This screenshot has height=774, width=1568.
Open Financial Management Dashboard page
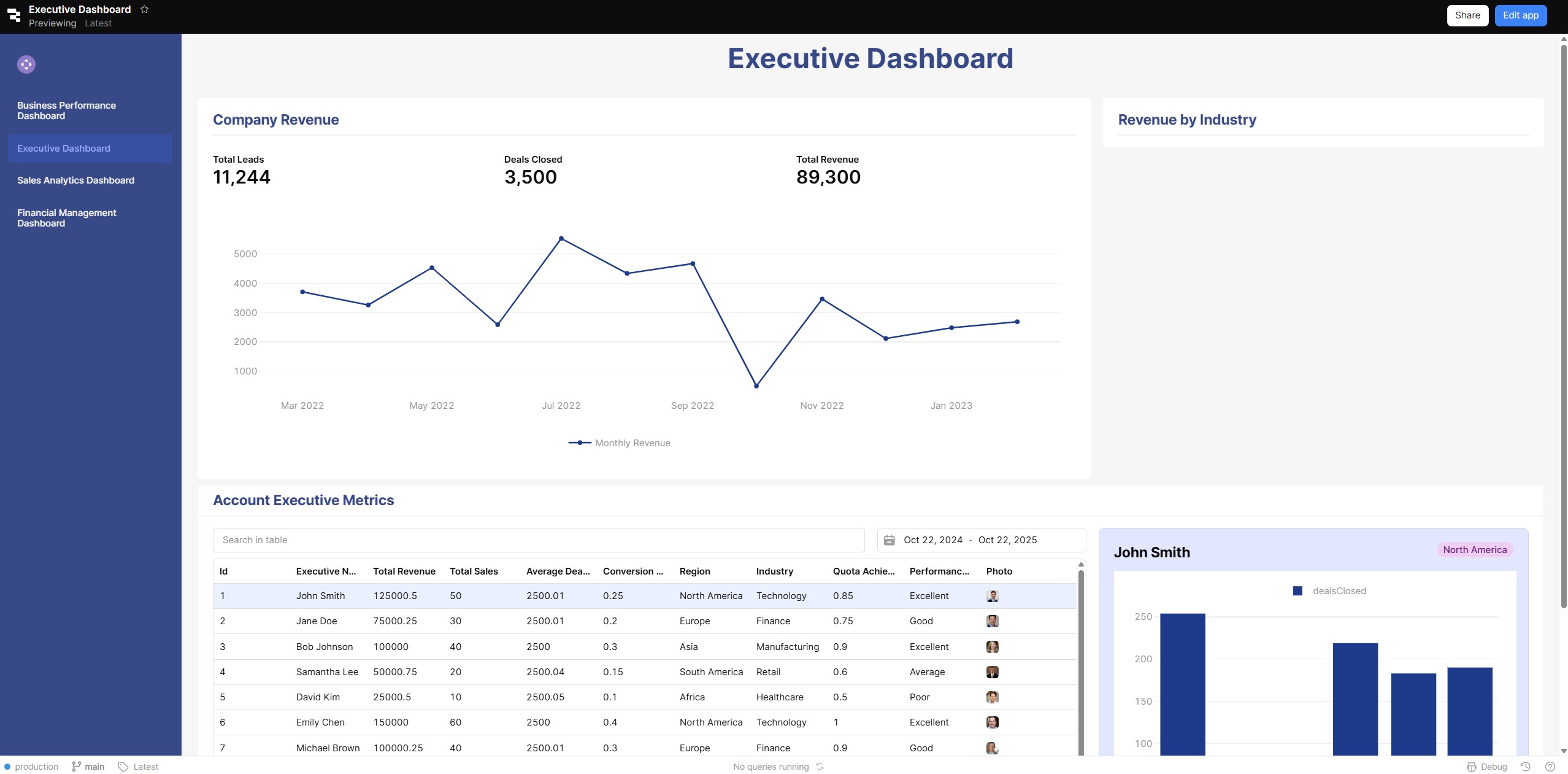click(x=66, y=218)
